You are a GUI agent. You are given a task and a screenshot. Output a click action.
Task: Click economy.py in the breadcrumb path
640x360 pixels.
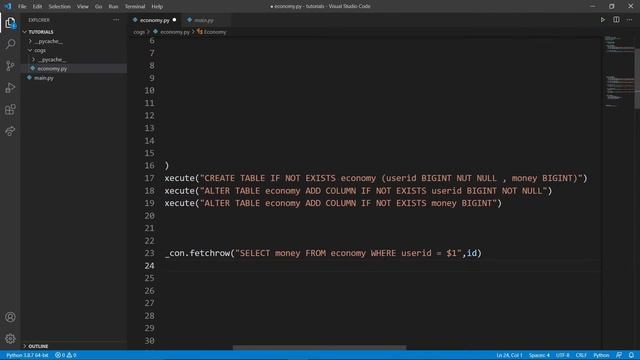[175, 32]
